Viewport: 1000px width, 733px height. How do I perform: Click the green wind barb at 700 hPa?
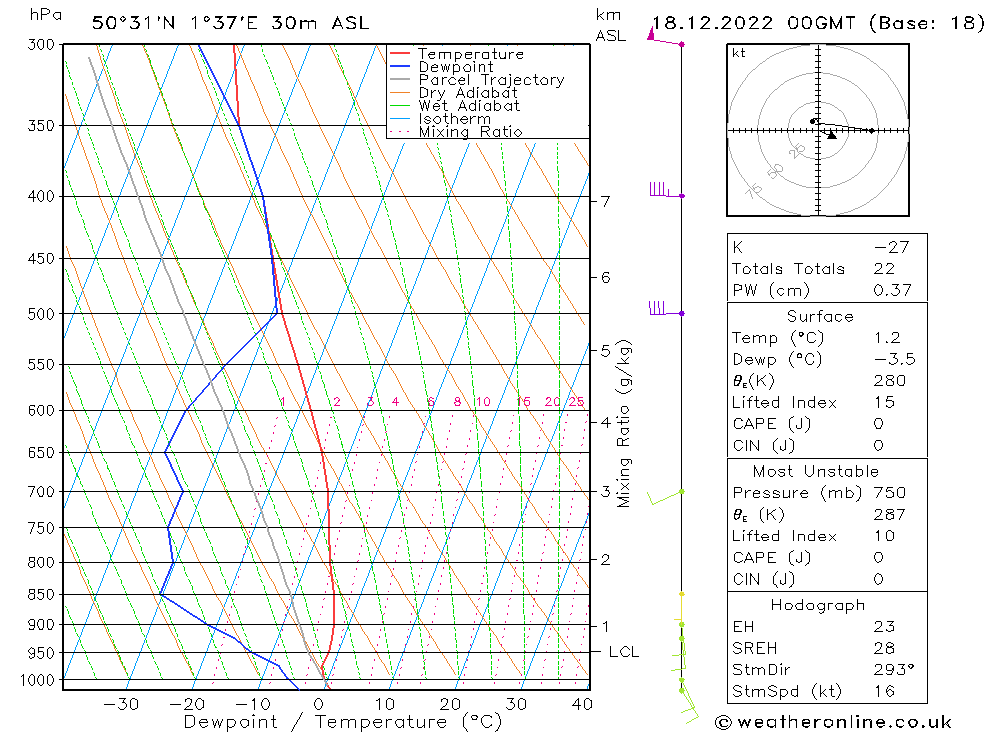[x=665, y=498]
